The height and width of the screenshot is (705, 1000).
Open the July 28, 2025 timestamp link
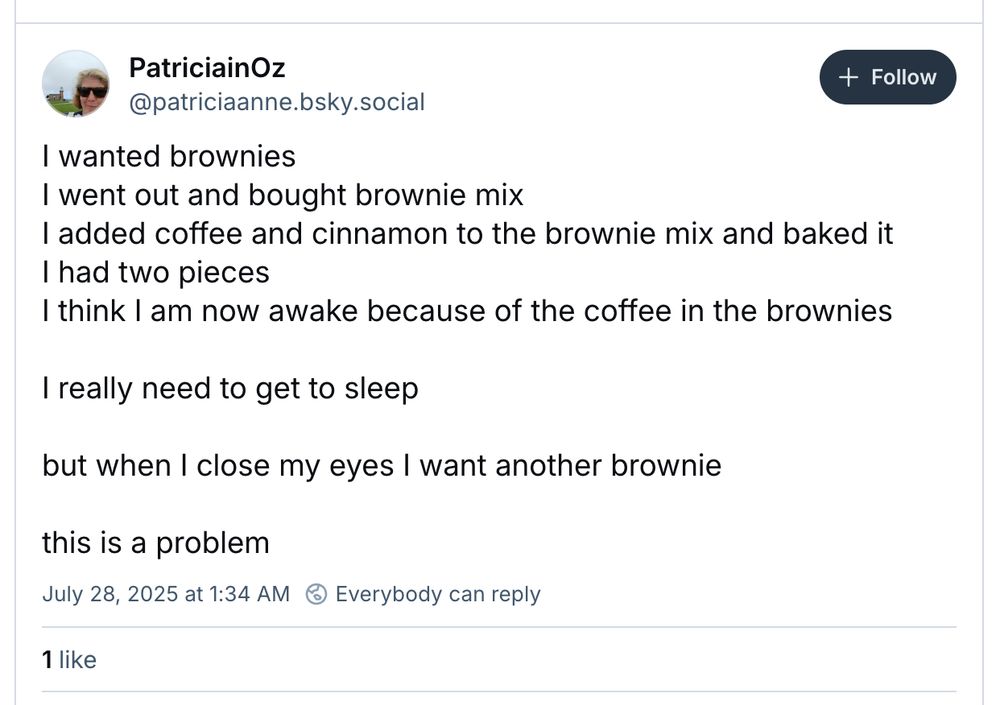(x=166, y=594)
